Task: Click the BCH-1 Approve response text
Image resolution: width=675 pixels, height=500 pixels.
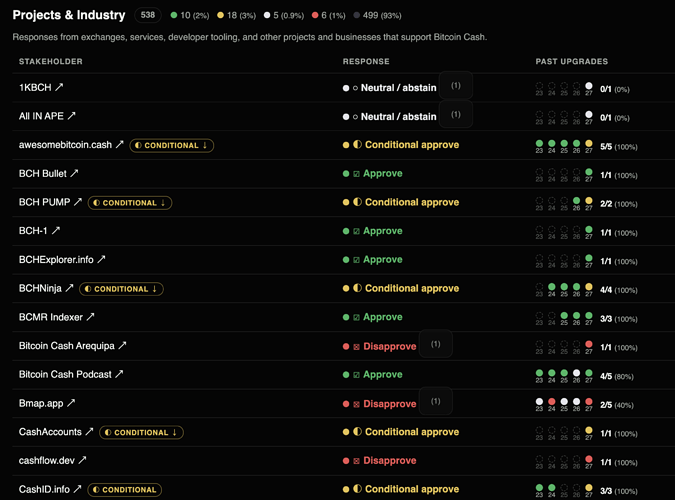Action: pyautogui.click(x=383, y=231)
